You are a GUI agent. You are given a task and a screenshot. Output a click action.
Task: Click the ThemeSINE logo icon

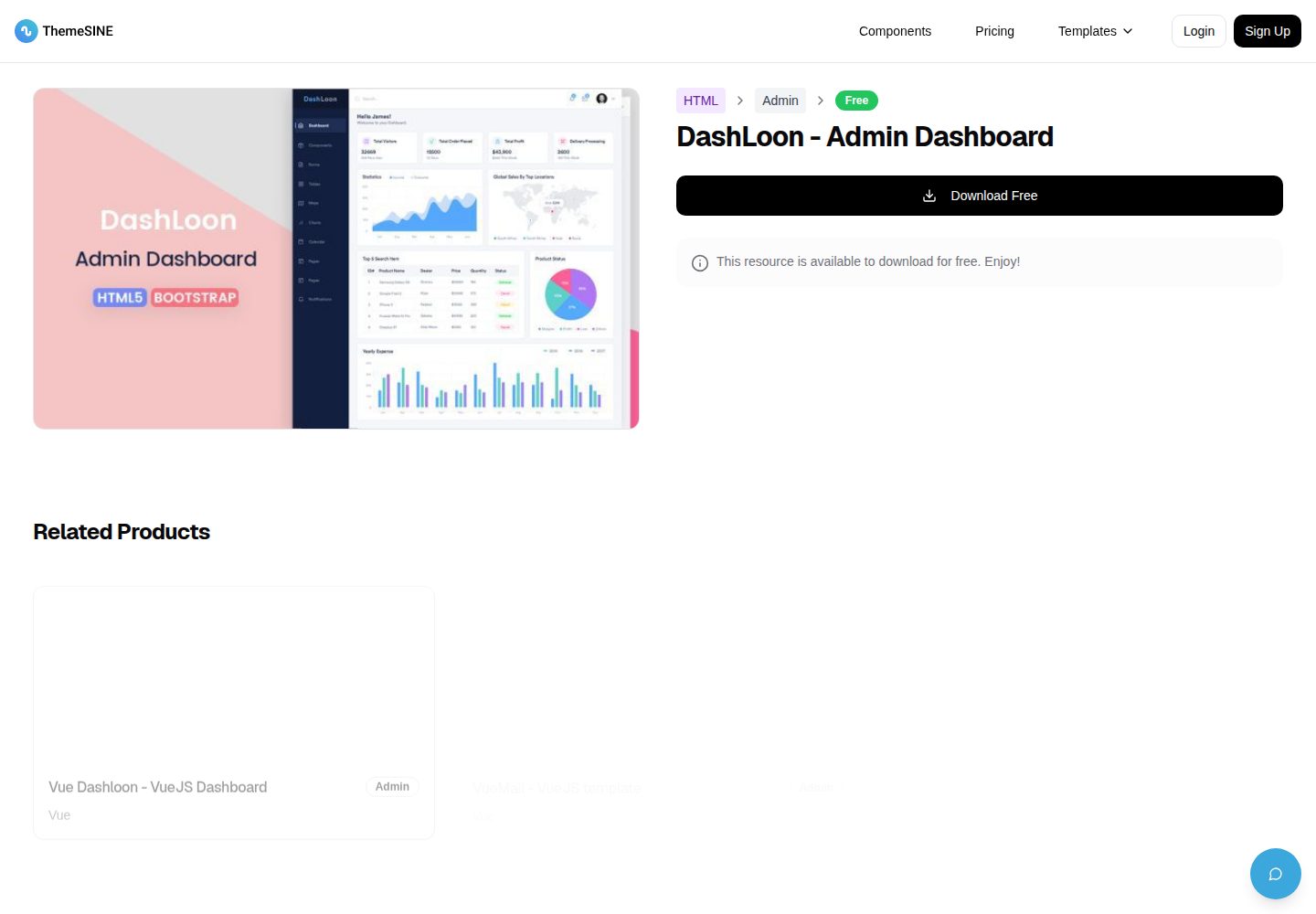coord(26,31)
